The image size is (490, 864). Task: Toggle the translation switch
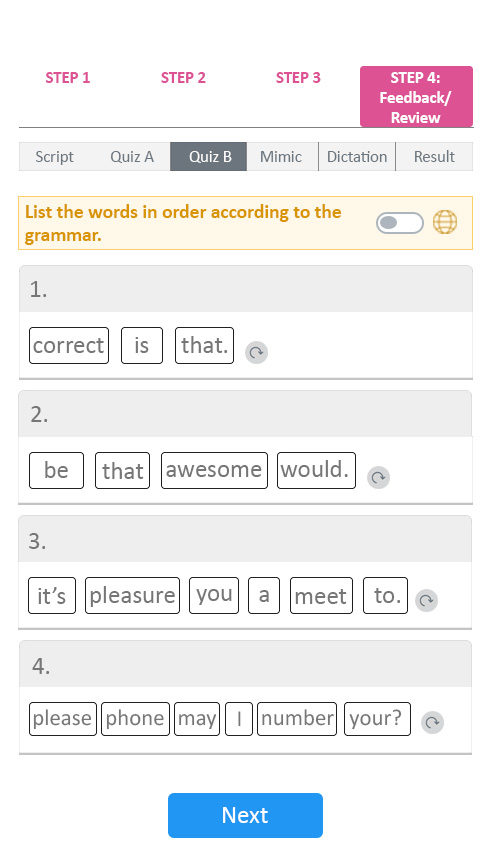click(x=400, y=223)
